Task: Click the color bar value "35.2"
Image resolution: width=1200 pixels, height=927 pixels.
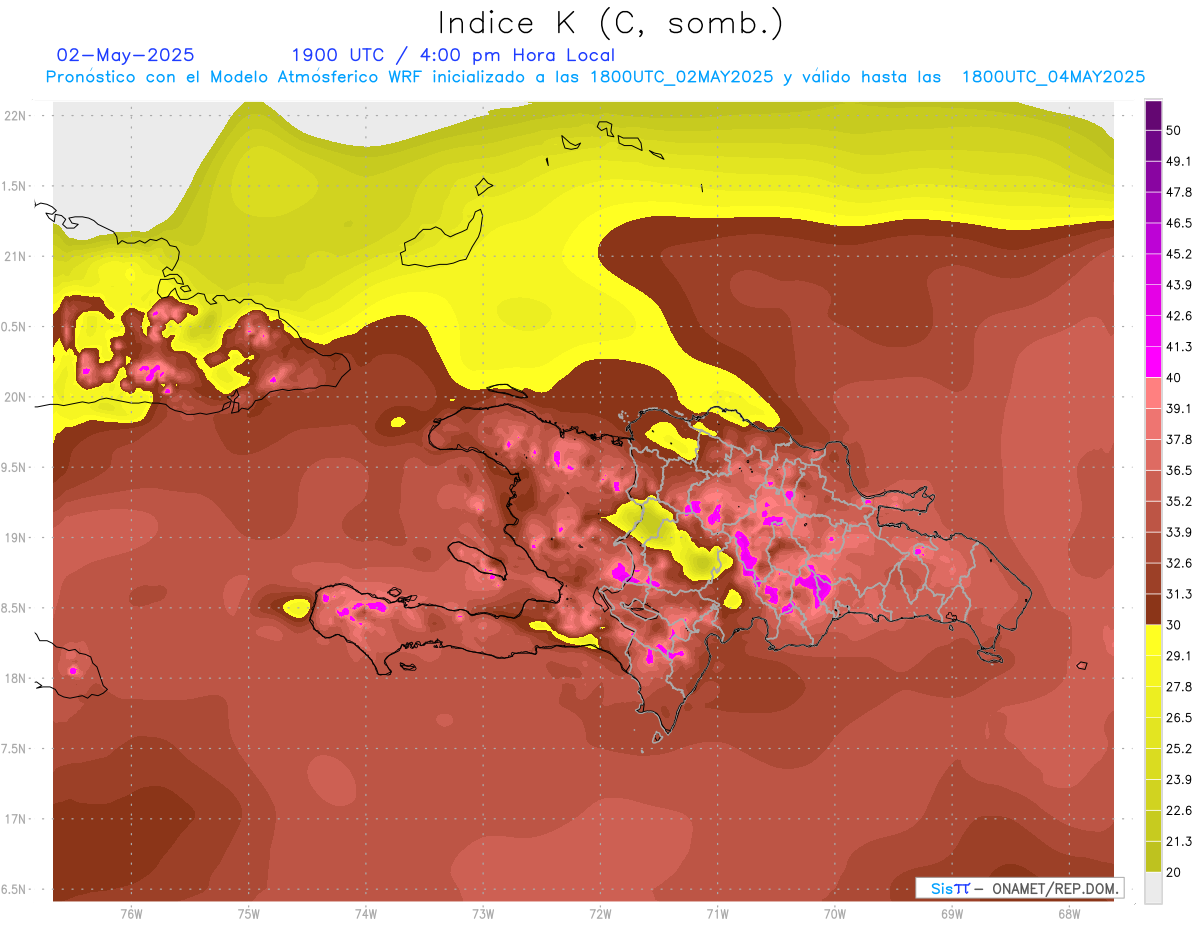Action: [1179, 501]
